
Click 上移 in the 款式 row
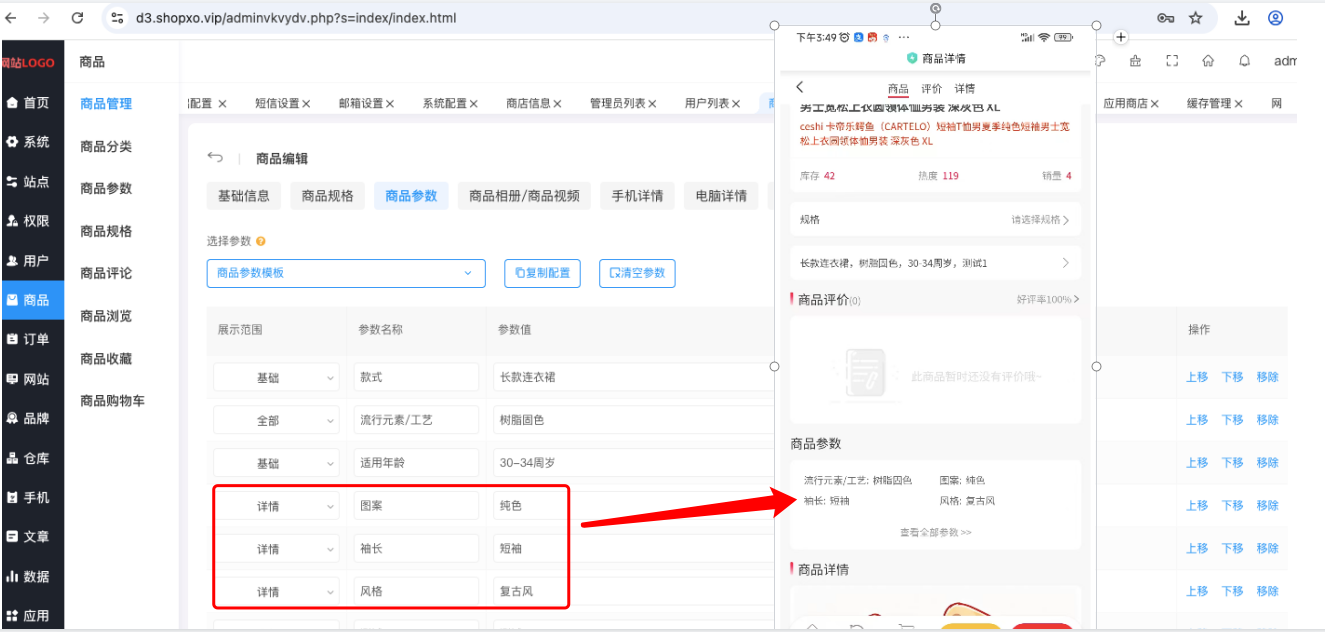click(1197, 377)
